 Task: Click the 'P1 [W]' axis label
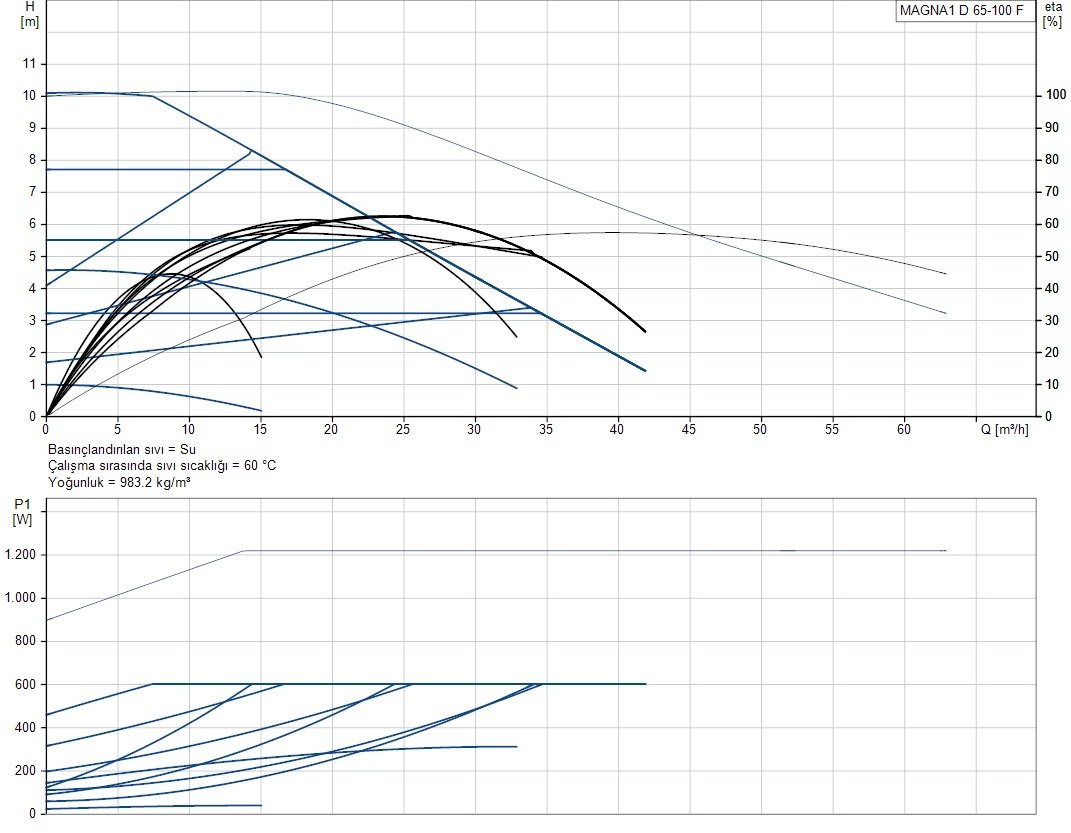point(23,512)
